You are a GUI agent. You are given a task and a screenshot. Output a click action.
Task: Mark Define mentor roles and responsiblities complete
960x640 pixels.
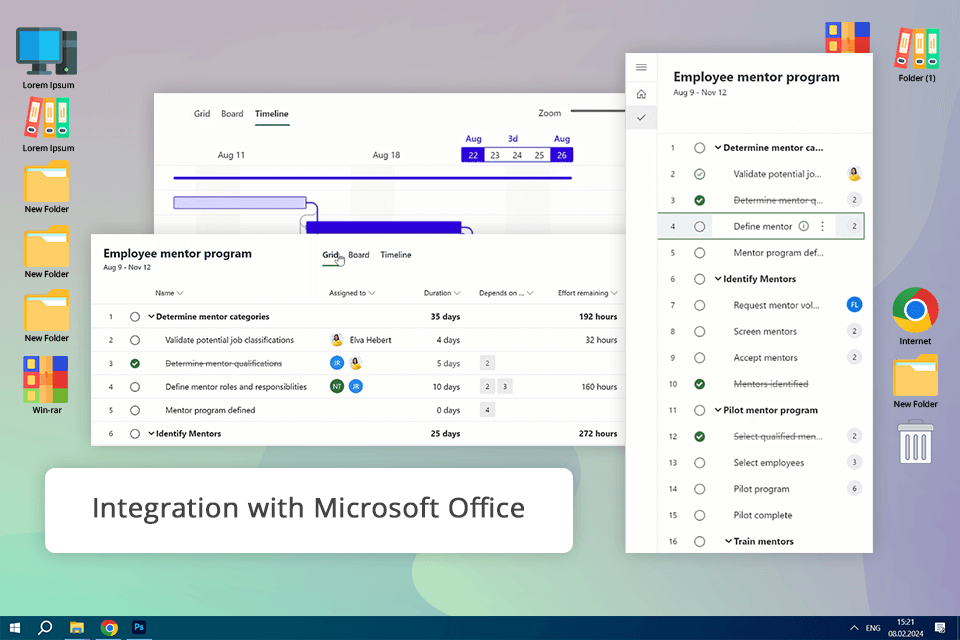pyautogui.click(x=135, y=387)
